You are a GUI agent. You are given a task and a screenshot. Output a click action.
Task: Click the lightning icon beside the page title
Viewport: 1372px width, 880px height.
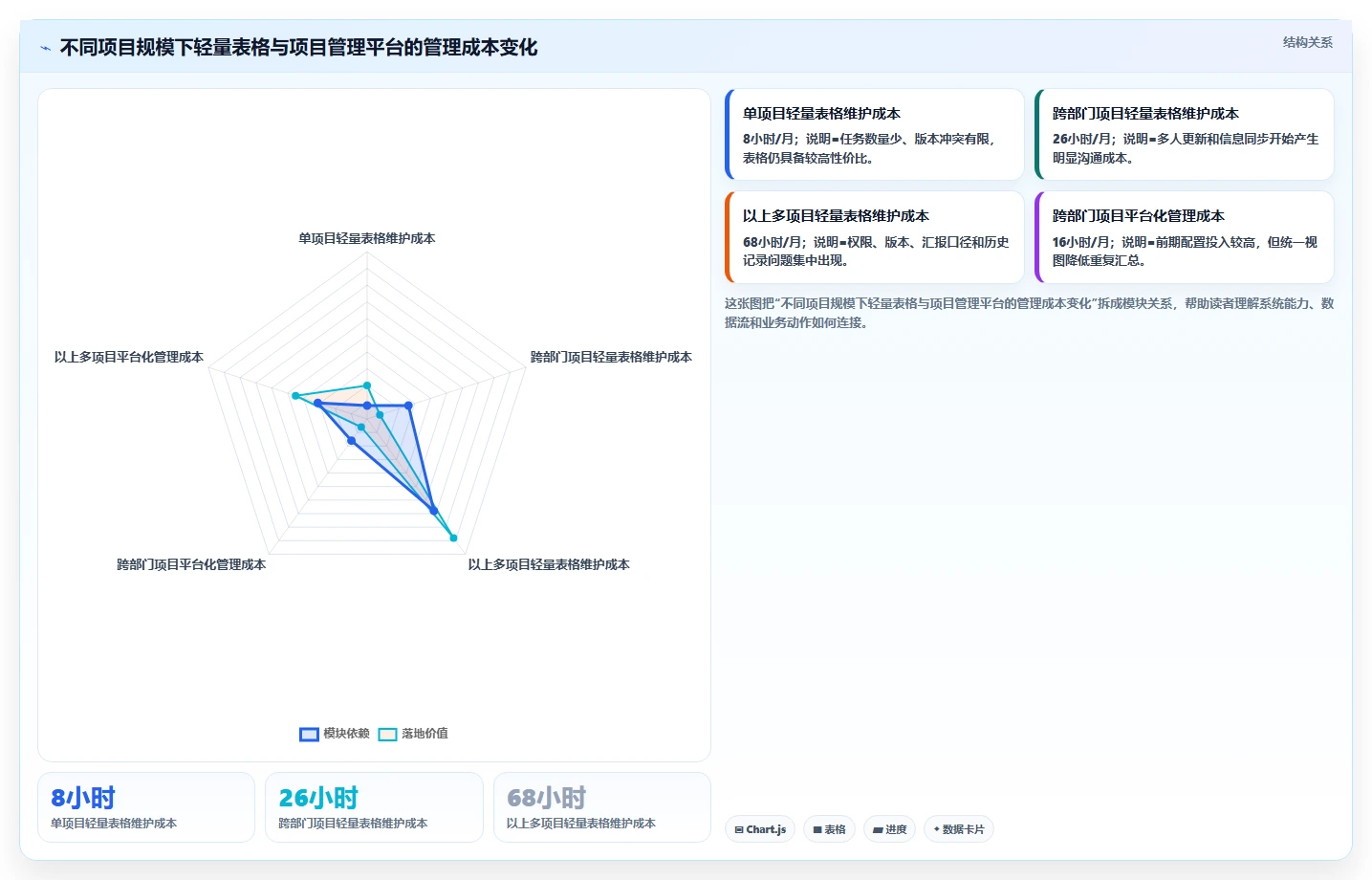click(45, 48)
